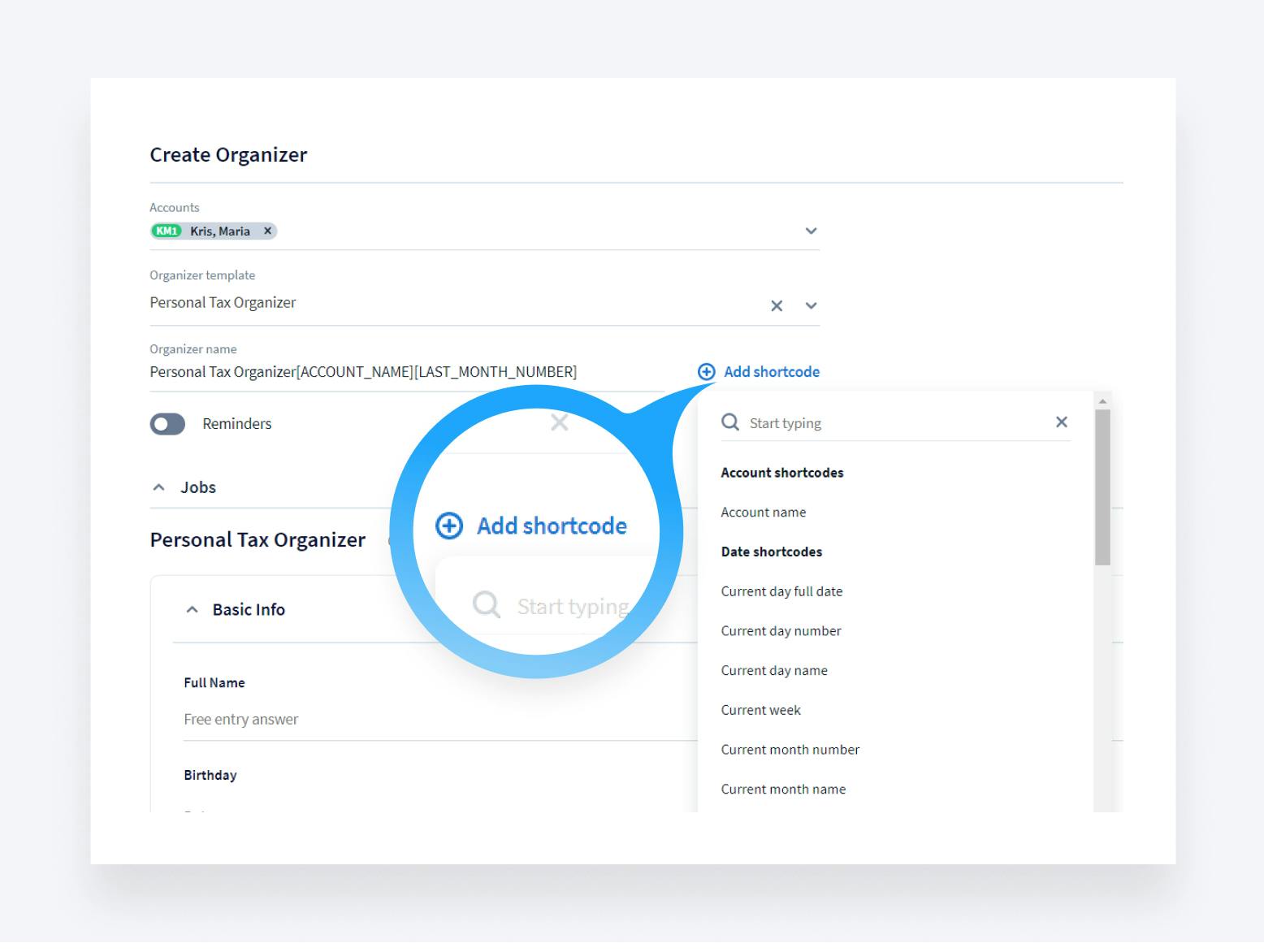The image size is (1264, 952).
Task: Click the Add shortcode link
Action: click(771, 371)
